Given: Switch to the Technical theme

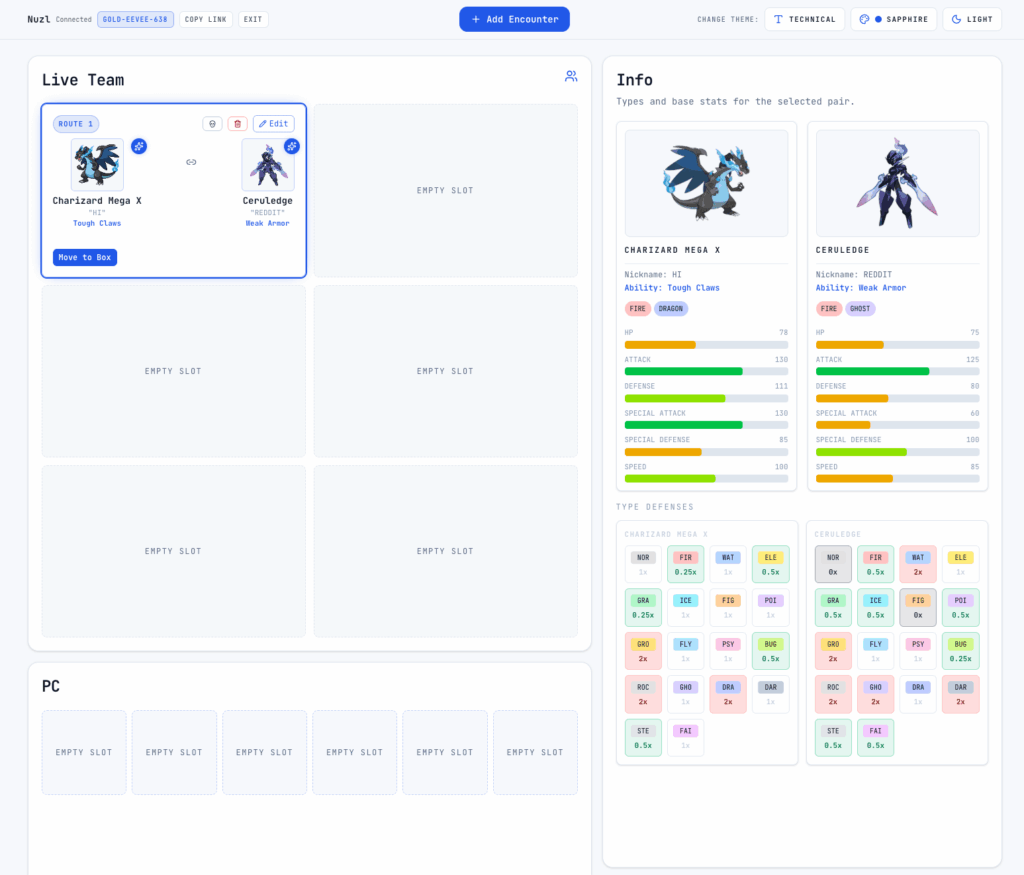Looking at the screenshot, I should pyautogui.click(x=804, y=19).
